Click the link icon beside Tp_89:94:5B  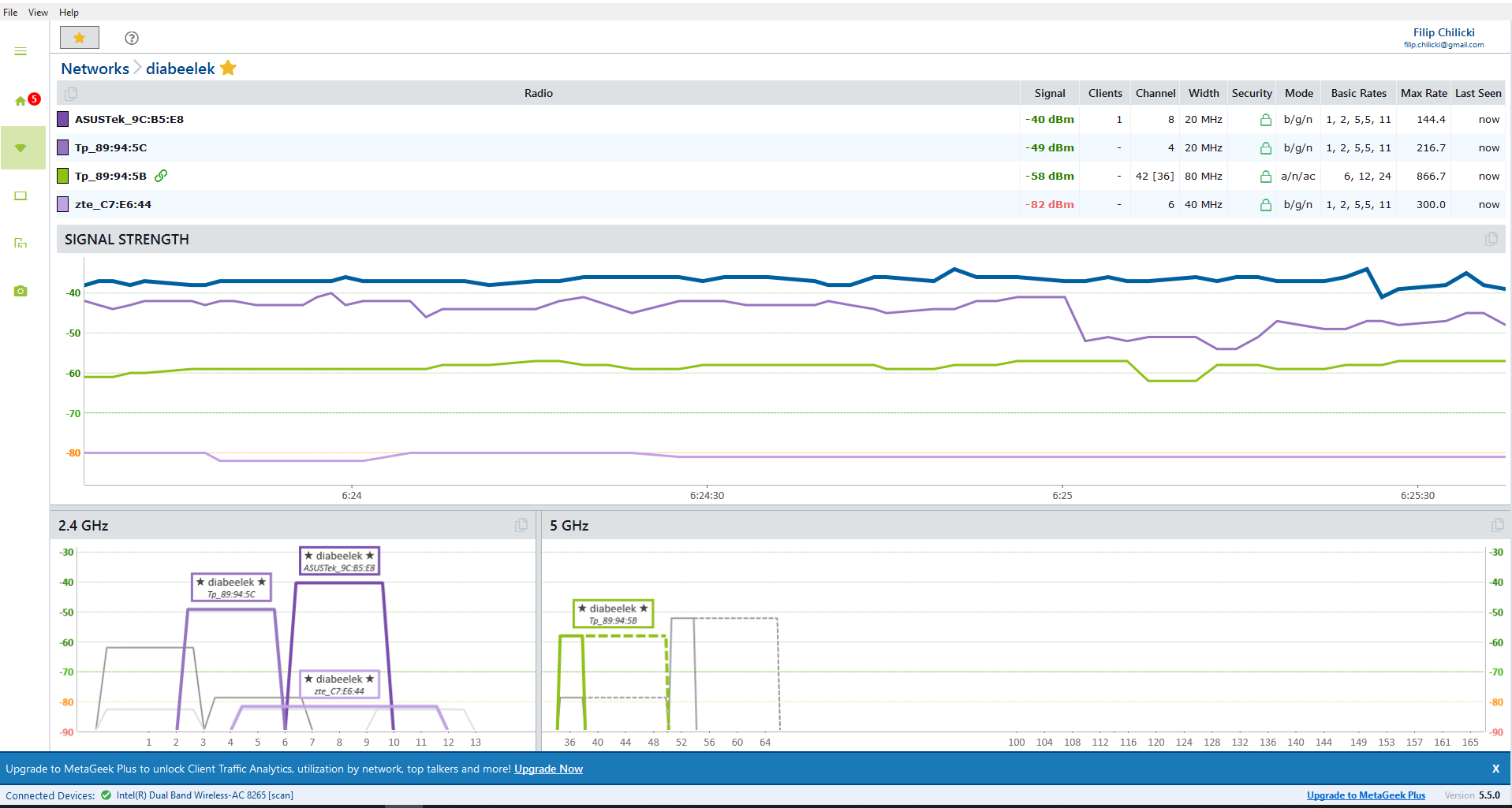[161, 176]
